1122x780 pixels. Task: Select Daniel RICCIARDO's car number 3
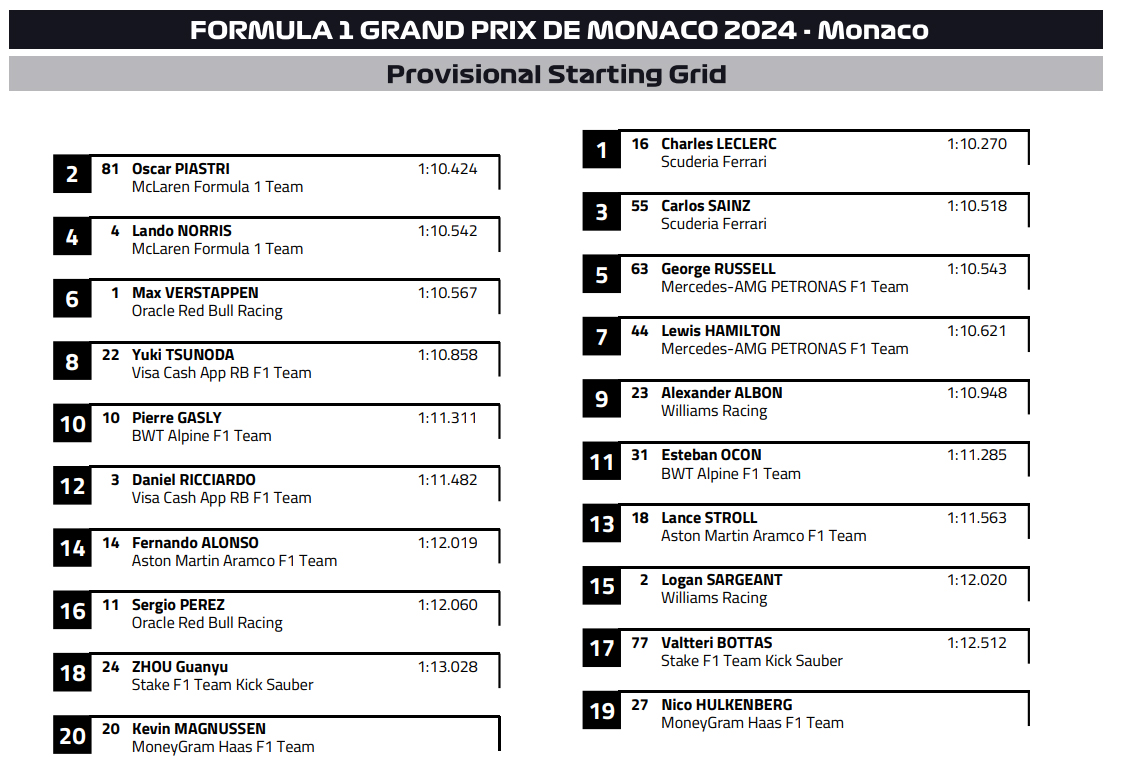pos(114,479)
